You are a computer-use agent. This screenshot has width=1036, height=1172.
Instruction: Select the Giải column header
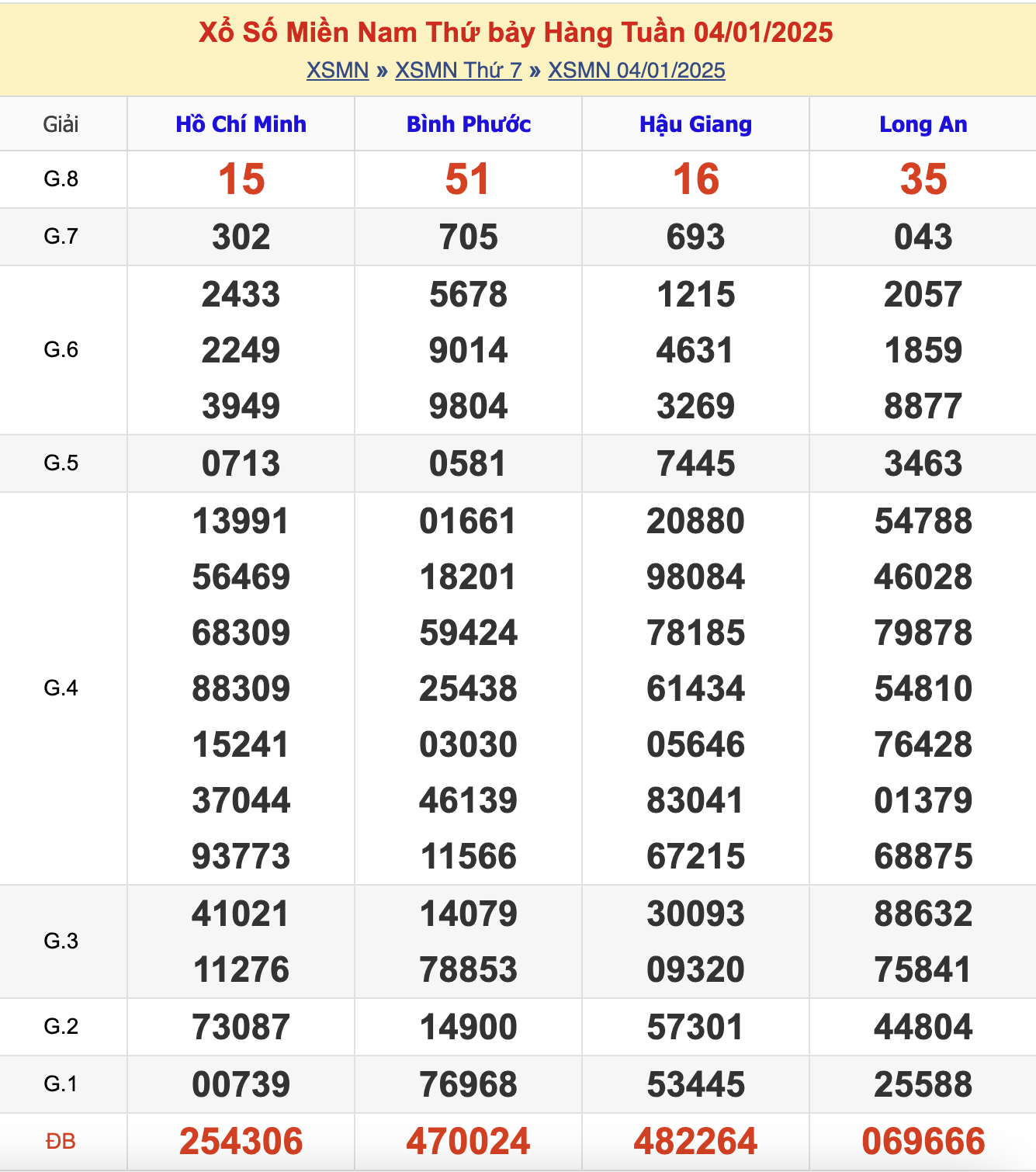click(61, 124)
